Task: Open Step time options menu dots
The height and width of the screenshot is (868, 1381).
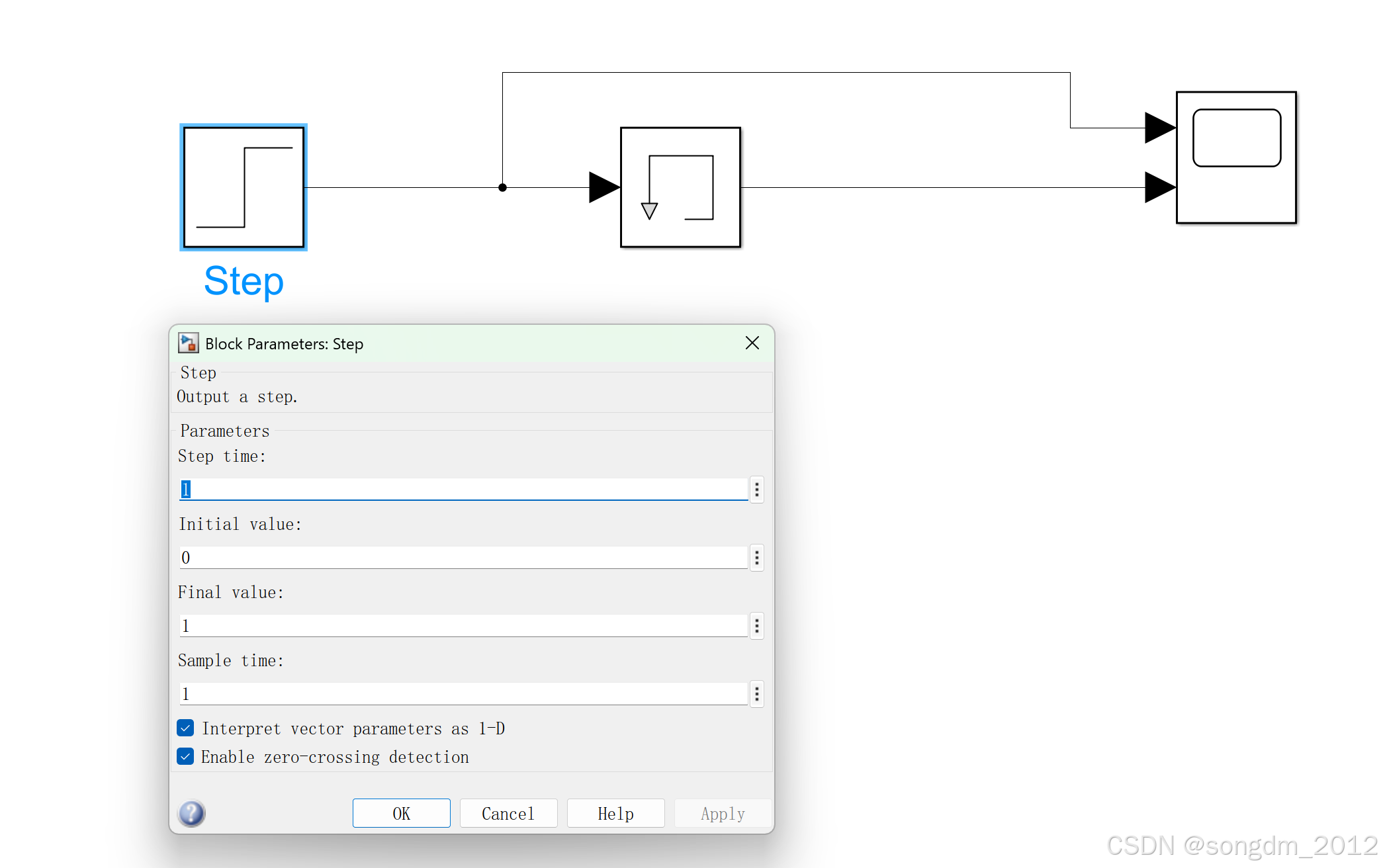Action: 757,490
